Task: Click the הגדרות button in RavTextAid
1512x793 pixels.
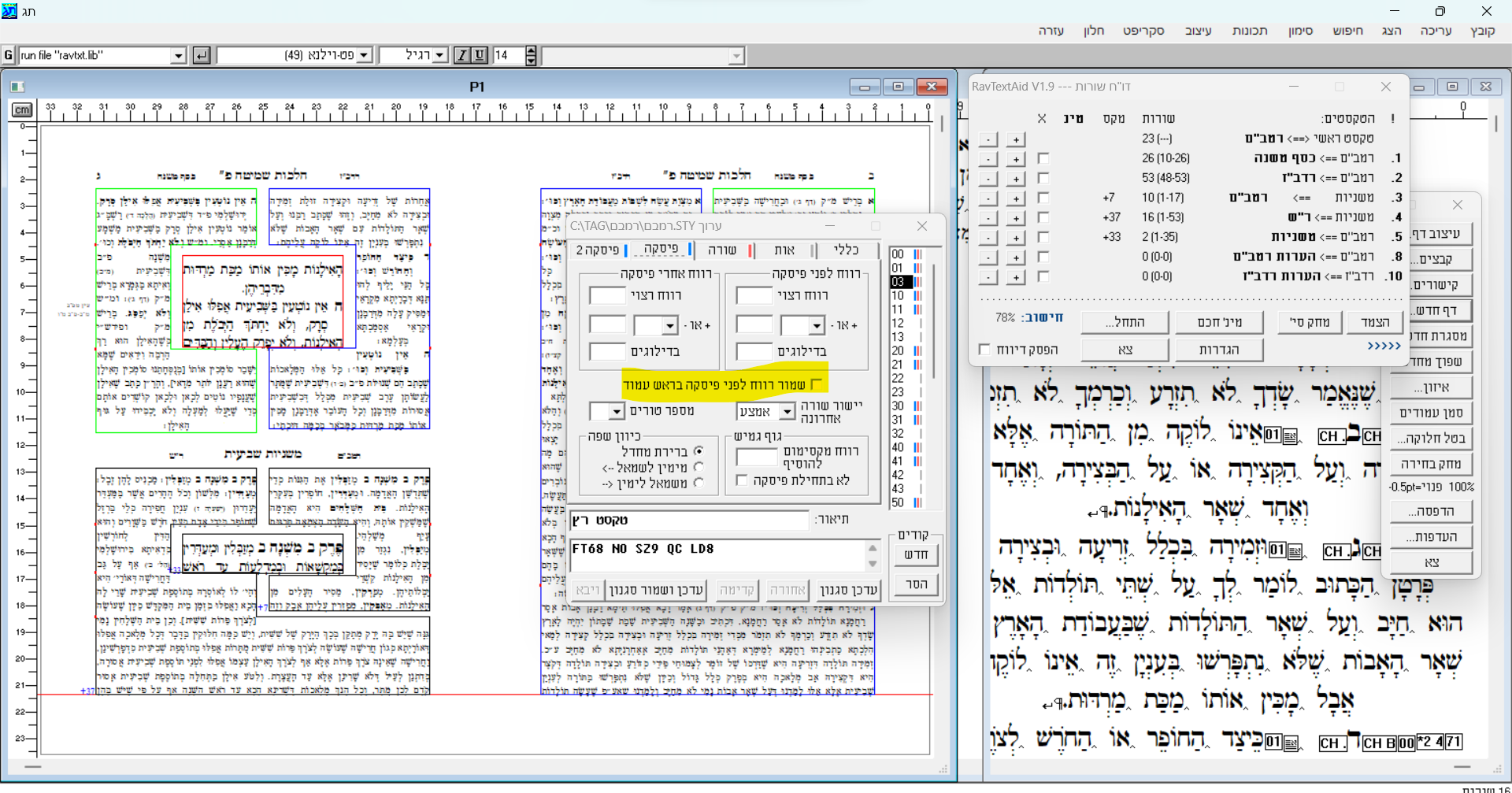Action: (1218, 350)
